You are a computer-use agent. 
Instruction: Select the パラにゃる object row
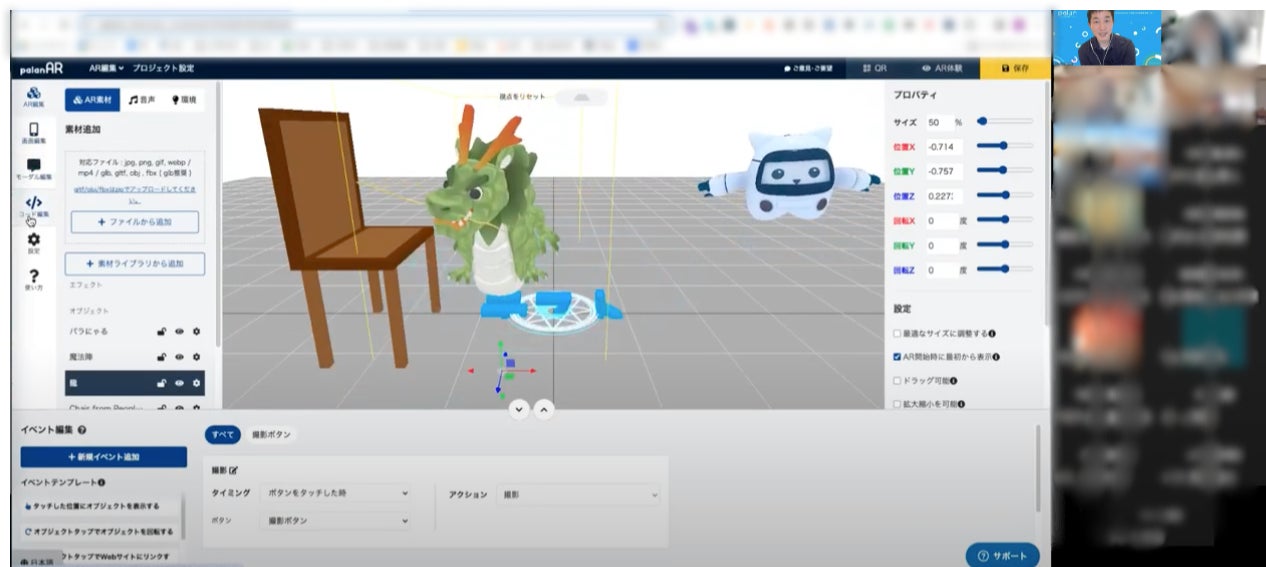134,331
